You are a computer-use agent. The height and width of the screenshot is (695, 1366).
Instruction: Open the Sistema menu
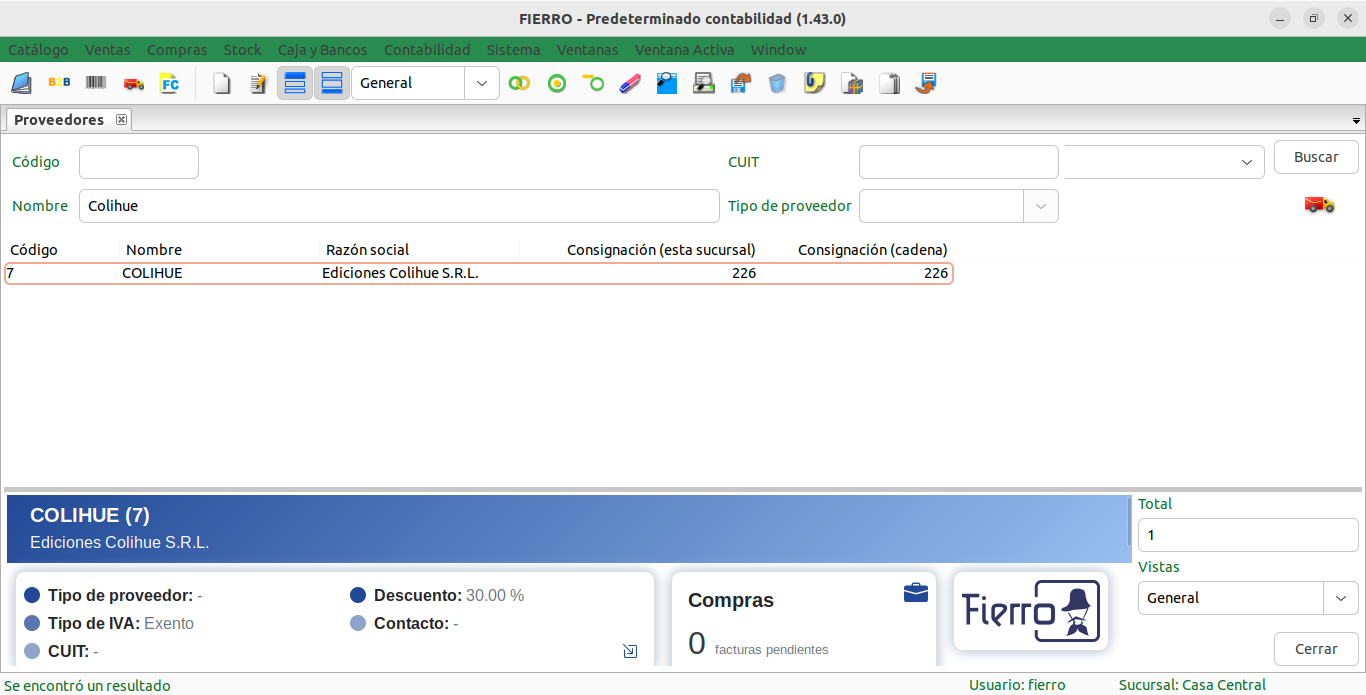513,49
